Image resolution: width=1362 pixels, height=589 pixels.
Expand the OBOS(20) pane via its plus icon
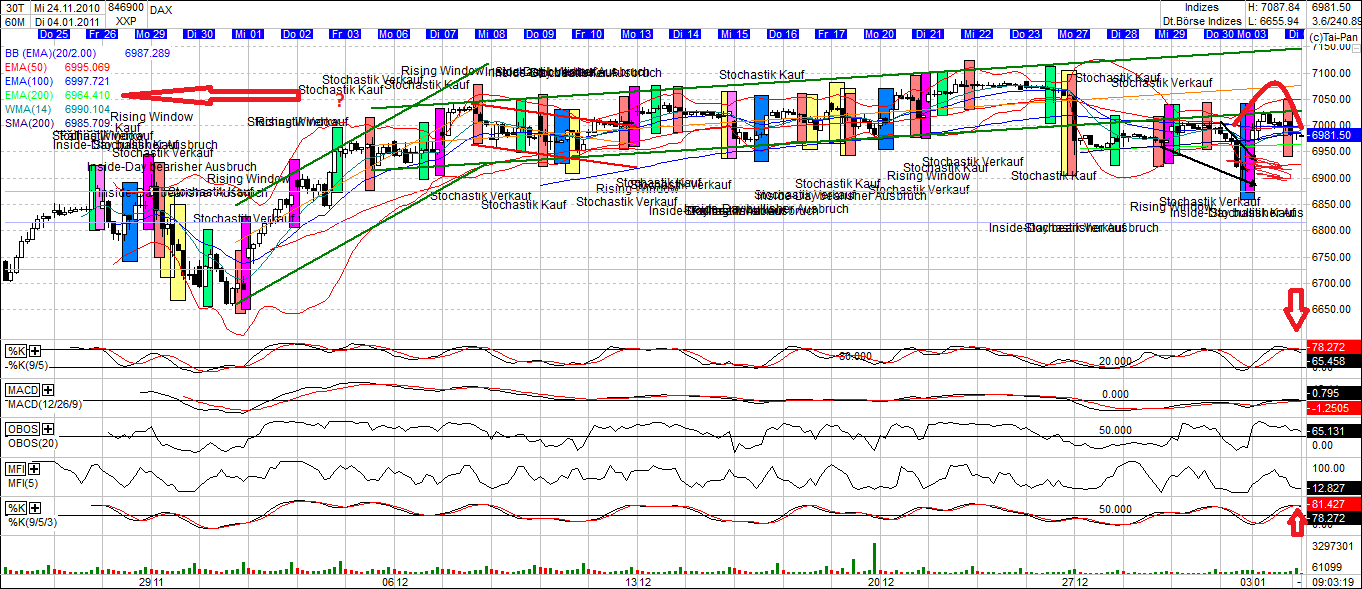[x=48, y=429]
